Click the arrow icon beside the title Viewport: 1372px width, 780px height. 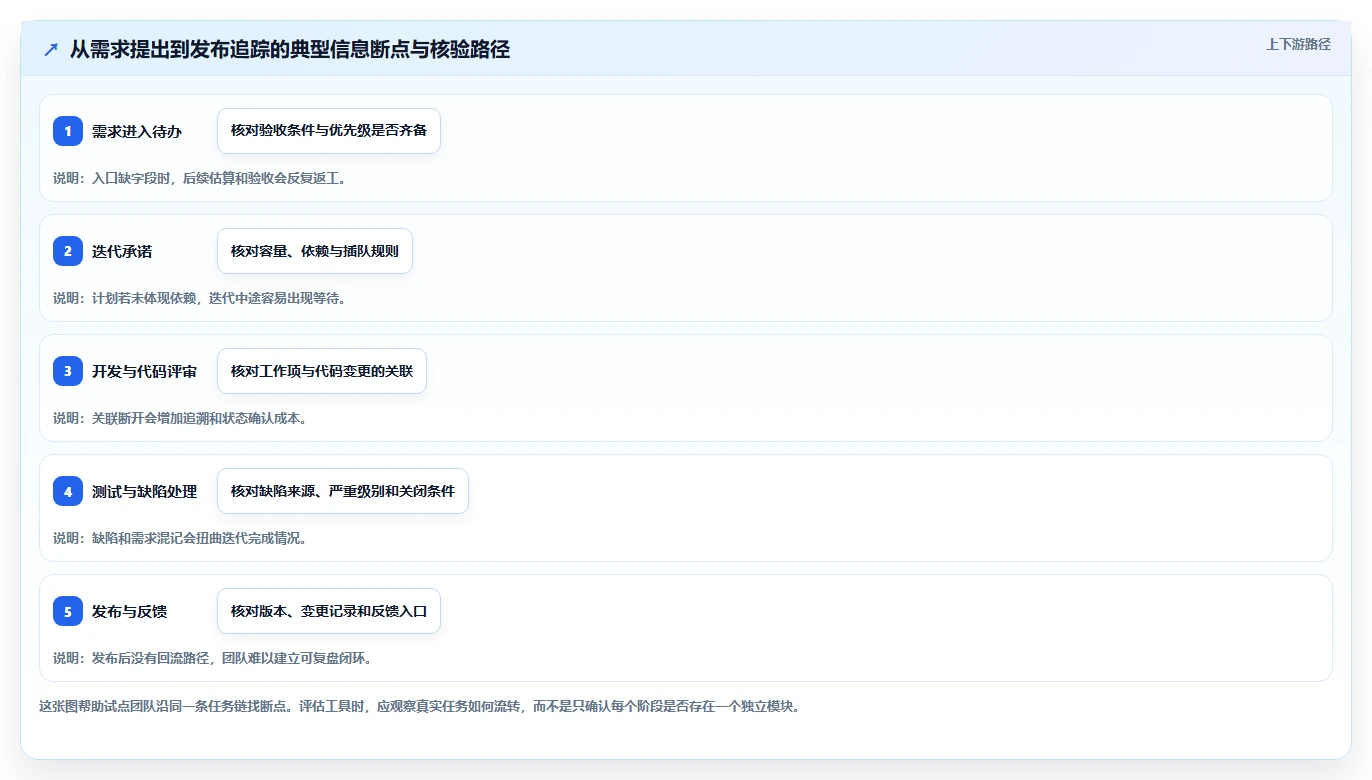point(51,50)
